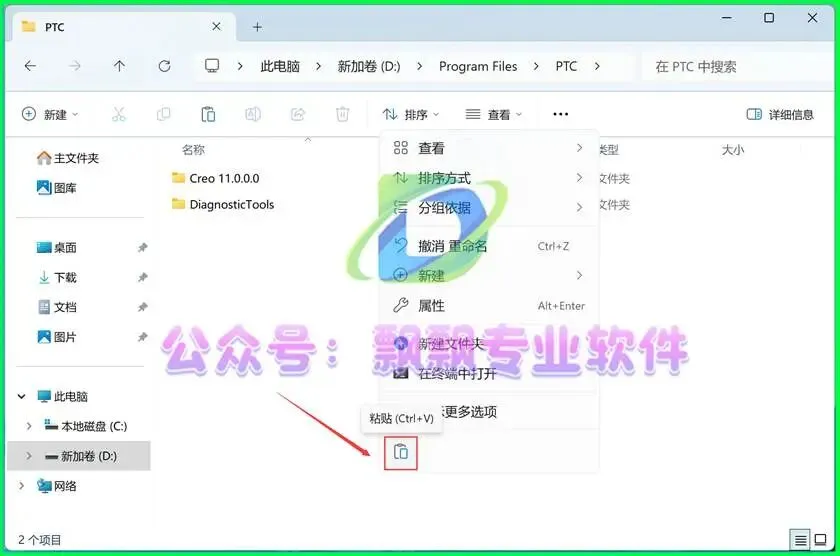This screenshot has width=840, height=556.
Task: Click the Cut scissors icon in toolbar
Action: click(x=118, y=114)
